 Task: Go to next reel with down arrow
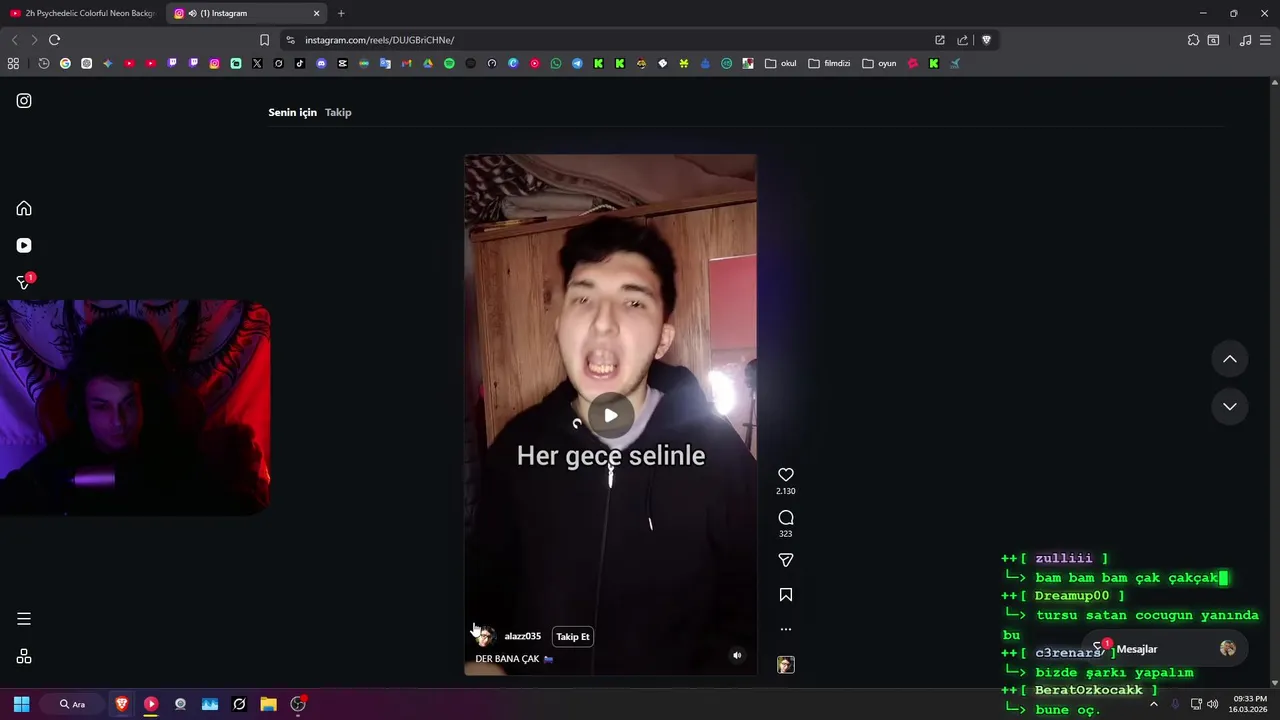pos(1230,406)
